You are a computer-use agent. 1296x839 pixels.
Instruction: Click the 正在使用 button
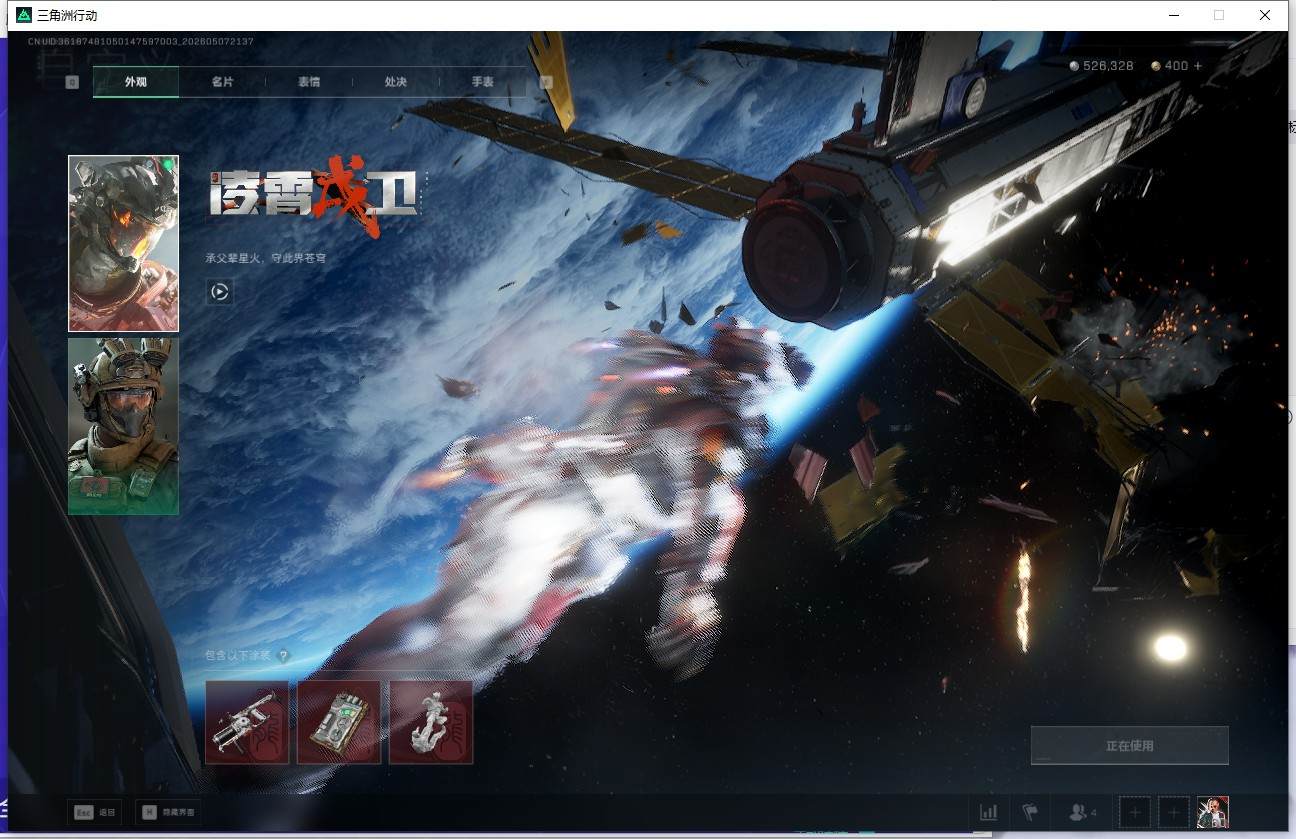coord(1130,746)
